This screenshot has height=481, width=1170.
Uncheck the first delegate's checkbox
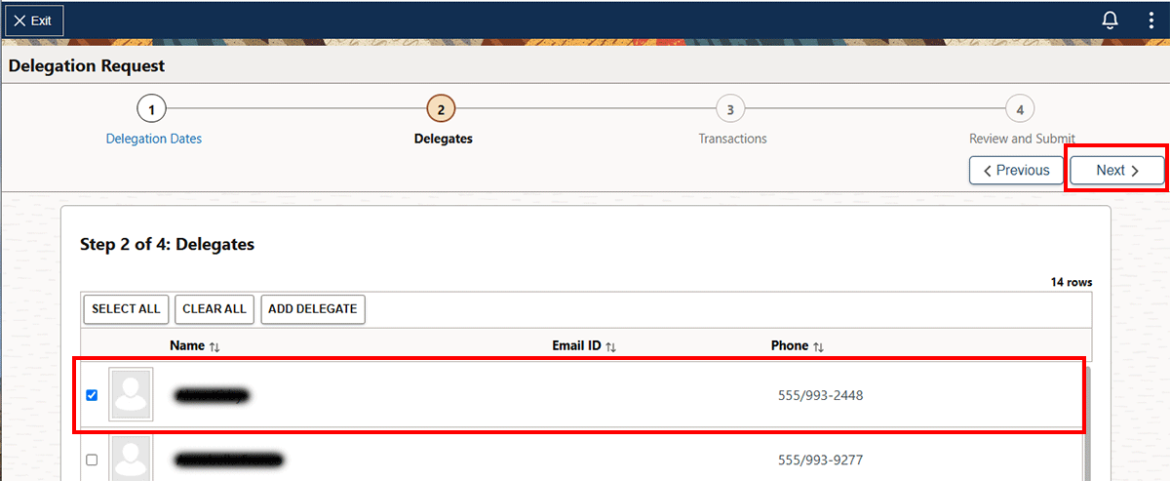click(x=92, y=395)
